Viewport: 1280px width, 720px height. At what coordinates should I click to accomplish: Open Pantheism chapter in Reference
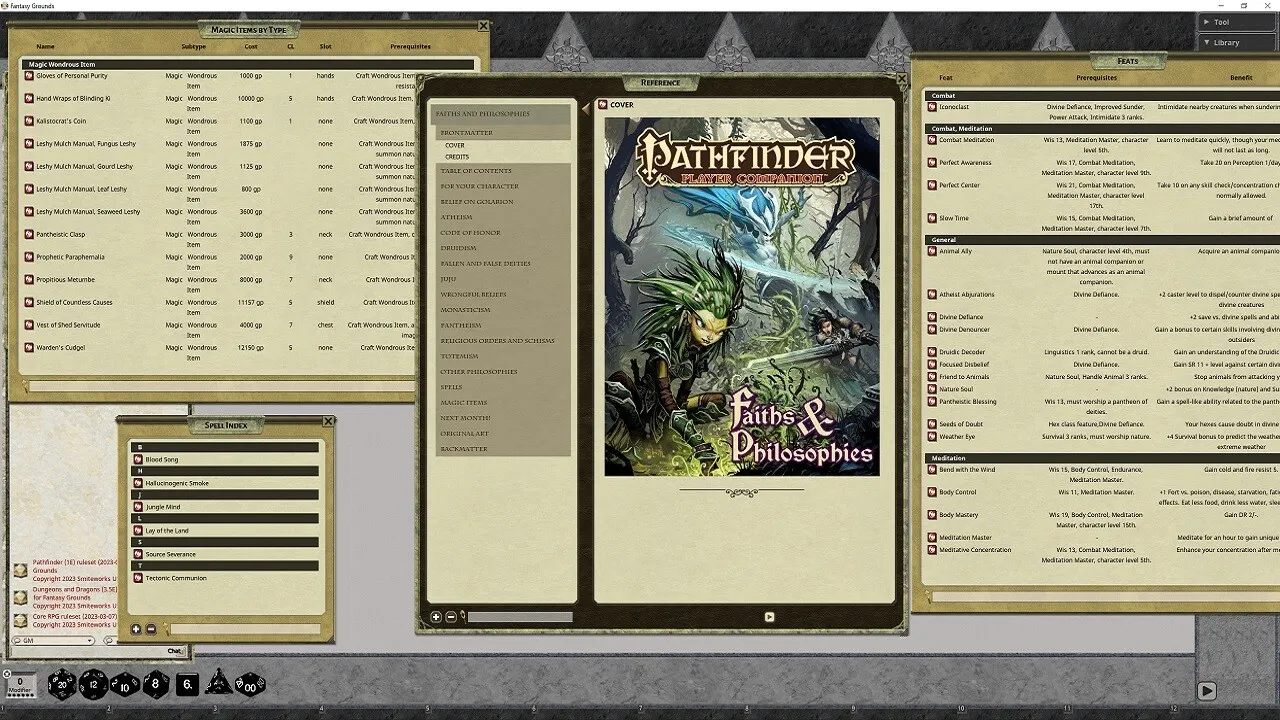[461, 325]
